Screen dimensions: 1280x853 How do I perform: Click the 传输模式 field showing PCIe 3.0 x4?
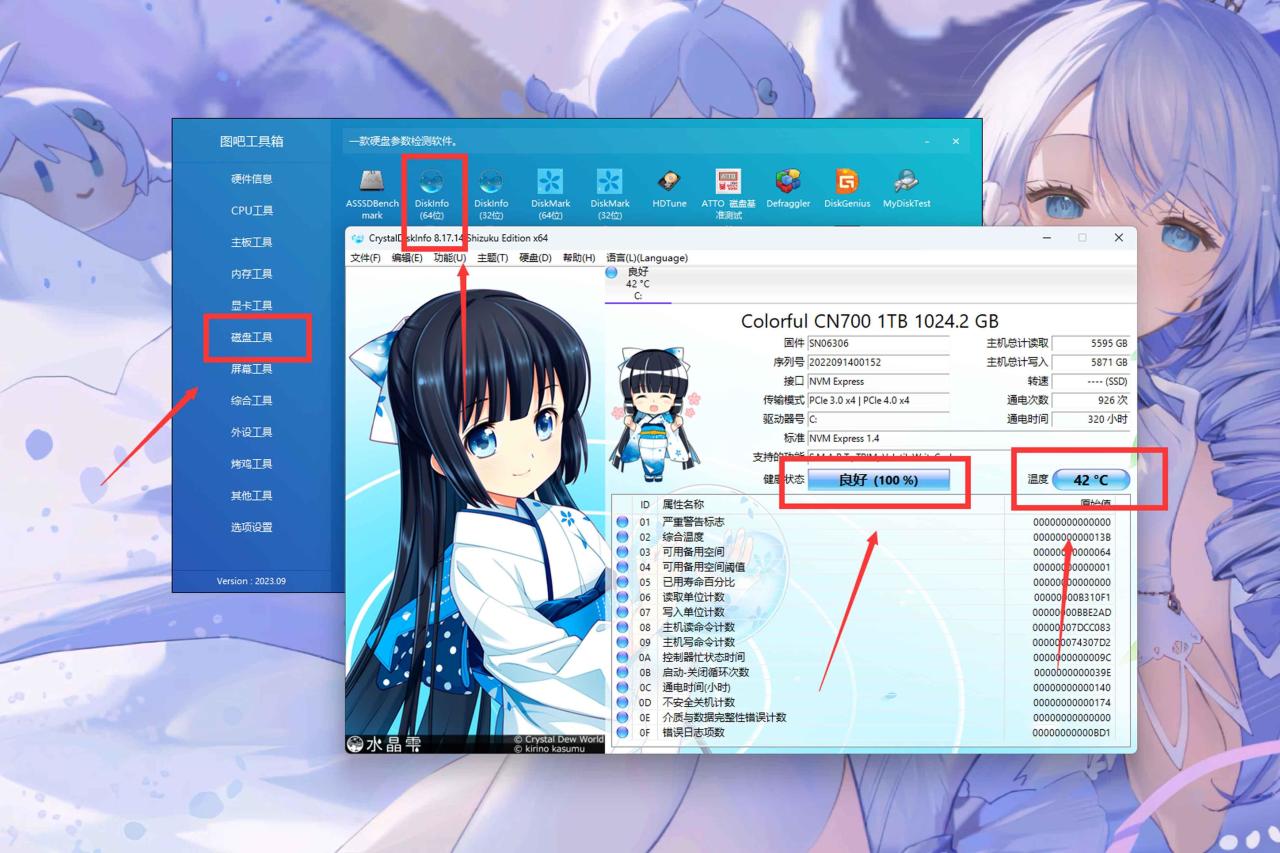(x=878, y=400)
